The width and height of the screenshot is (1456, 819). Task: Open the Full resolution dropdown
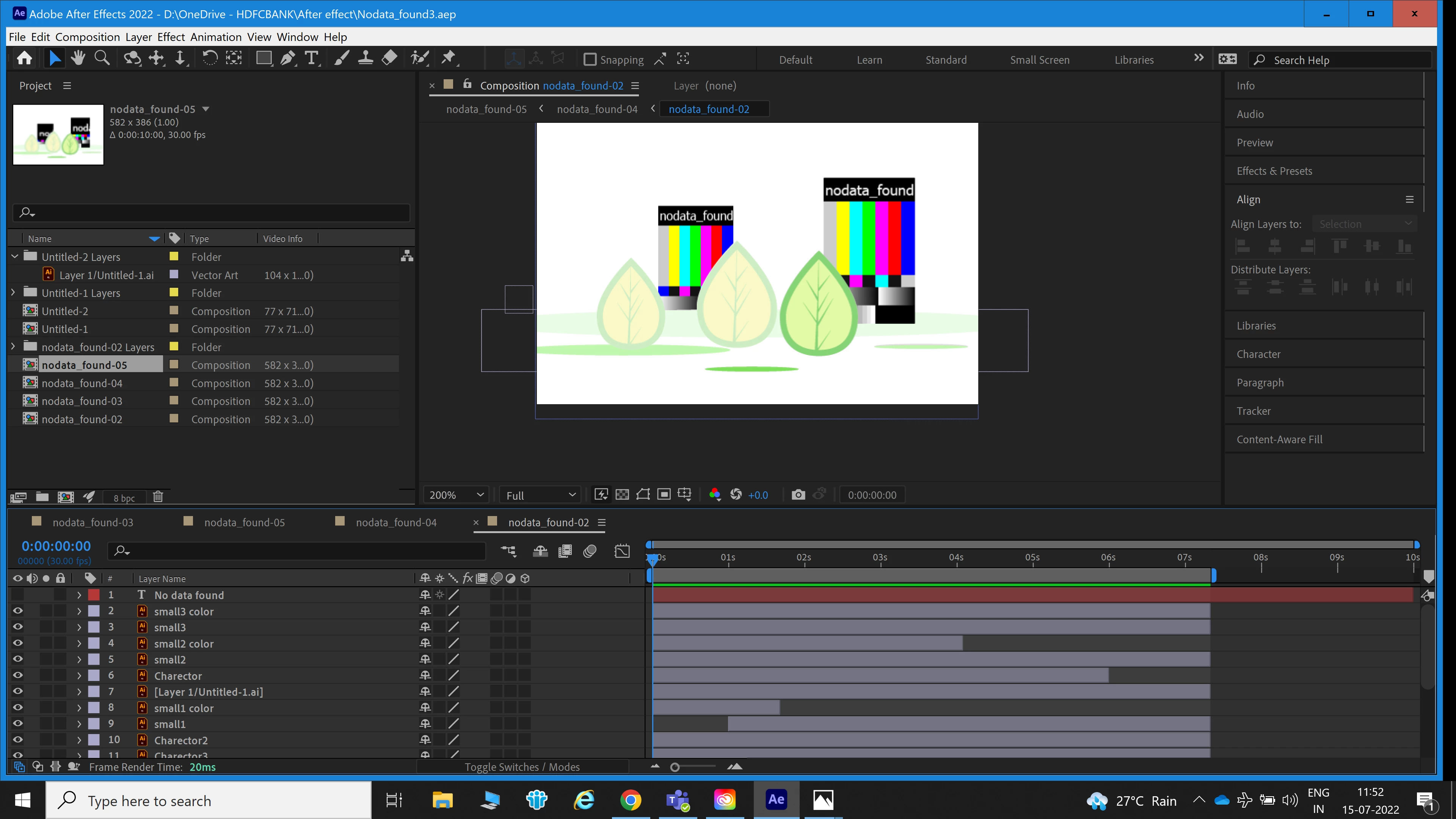[540, 494]
